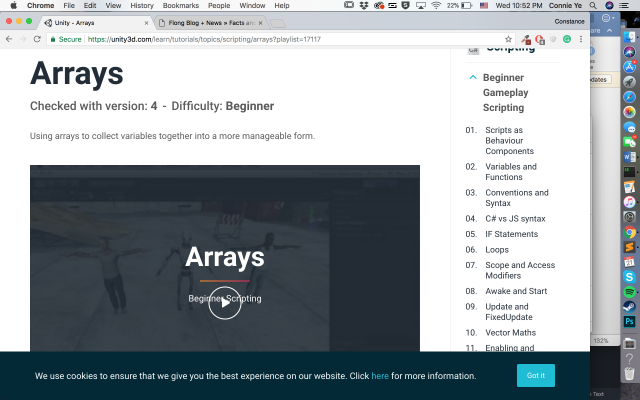Reload the Unity Arrays page
640x400 pixels.
(37, 39)
